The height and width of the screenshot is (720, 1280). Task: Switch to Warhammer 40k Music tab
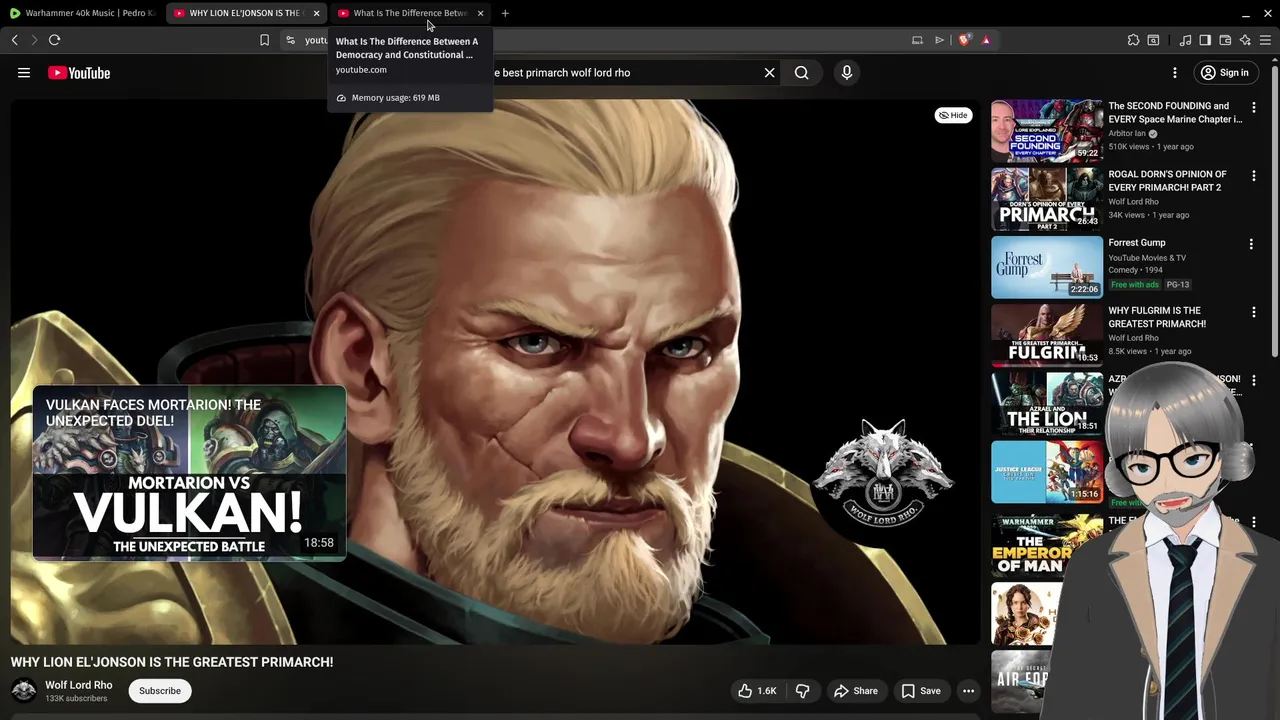click(82, 13)
